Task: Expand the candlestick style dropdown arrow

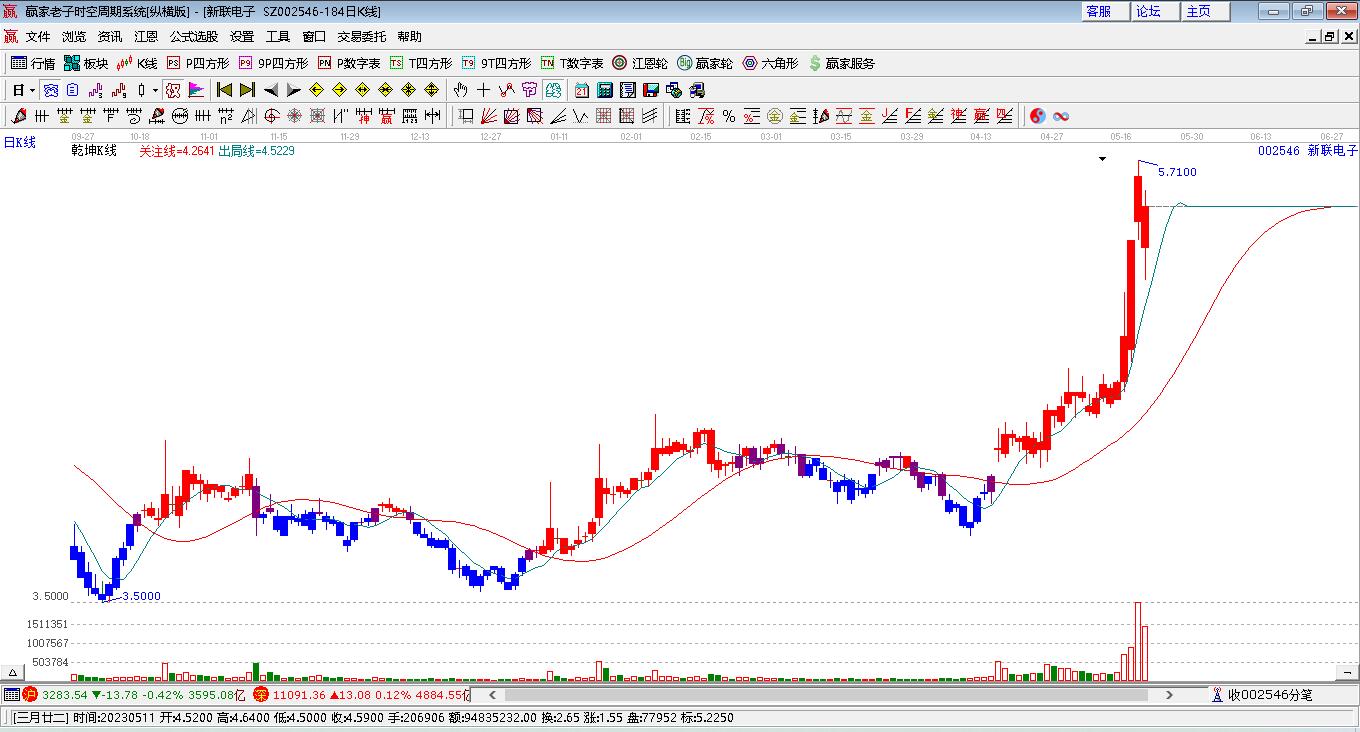Action: (x=155, y=90)
